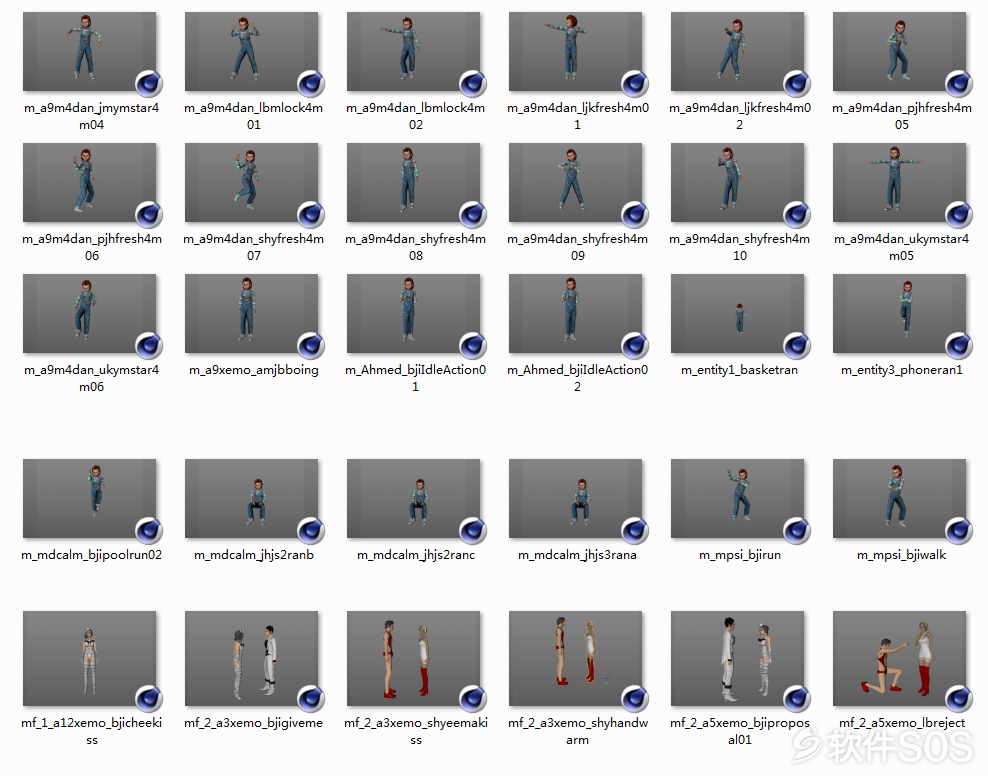
Task: Click file name text m_mdcalm_bjipoolrun02
Action: tap(91, 555)
